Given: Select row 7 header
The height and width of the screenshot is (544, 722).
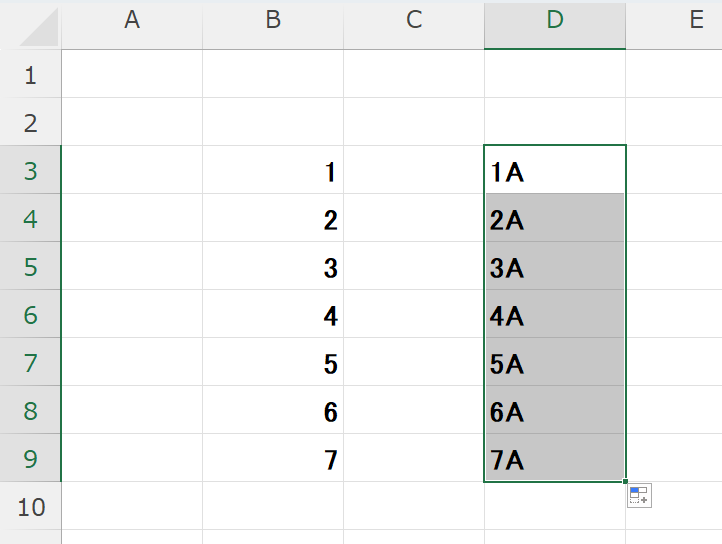Looking at the screenshot, I should click(30, 363).
